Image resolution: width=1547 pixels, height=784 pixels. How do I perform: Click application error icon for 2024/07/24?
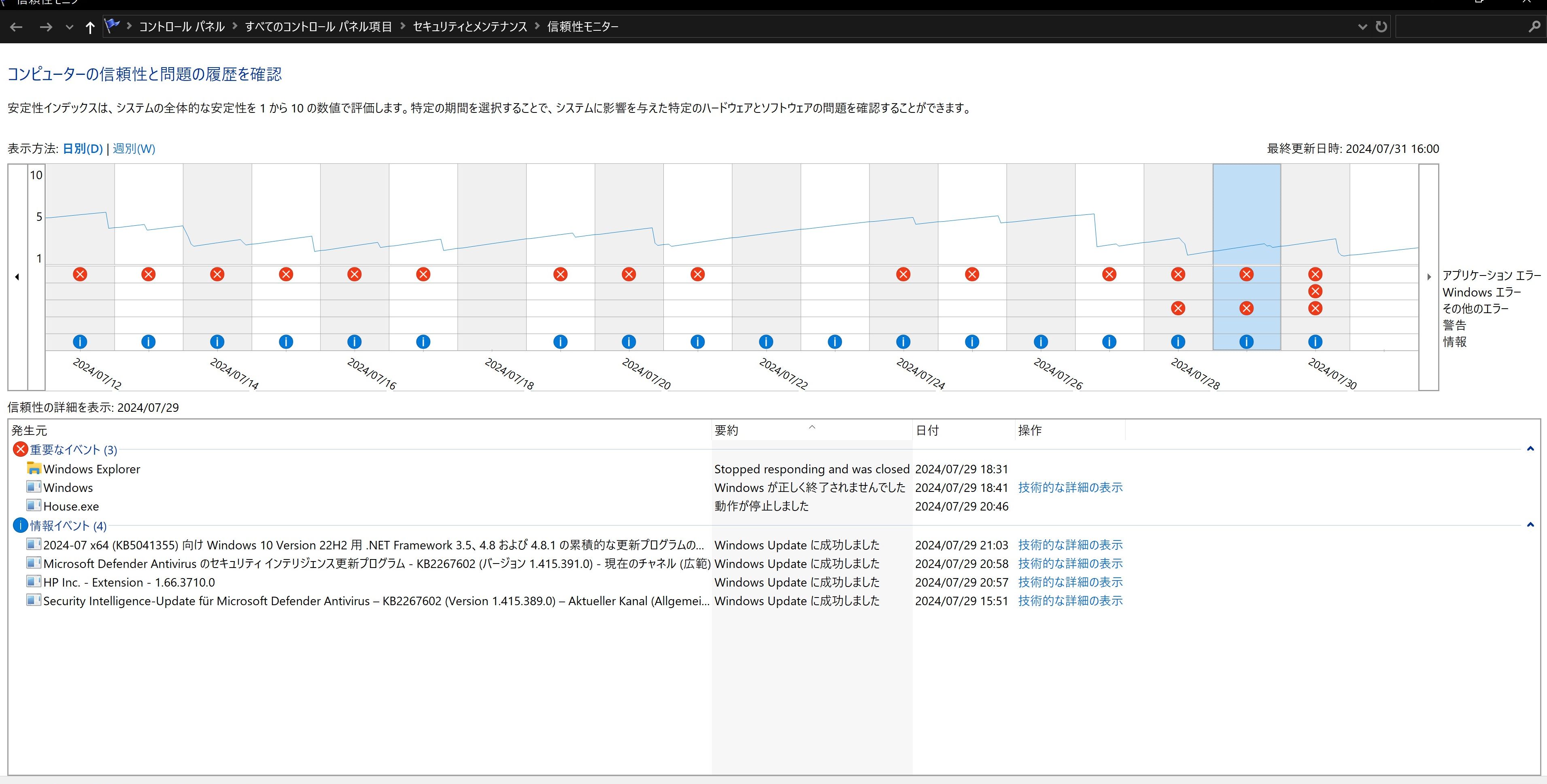pyautogui.click(x=903, y=274)
